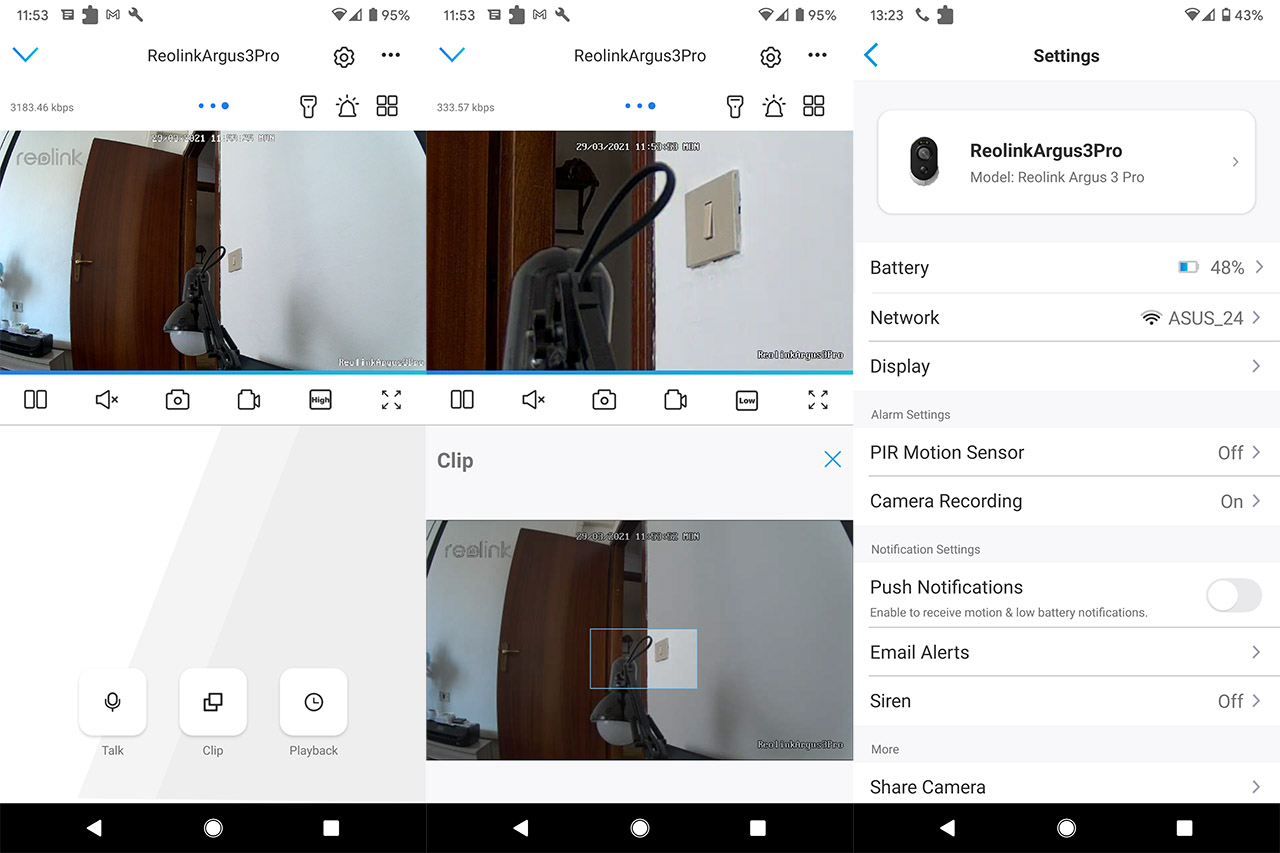Tap Android recents button under Clip screen
The width and height of the screenshot is (1280, 853).
tap(758, 828)
